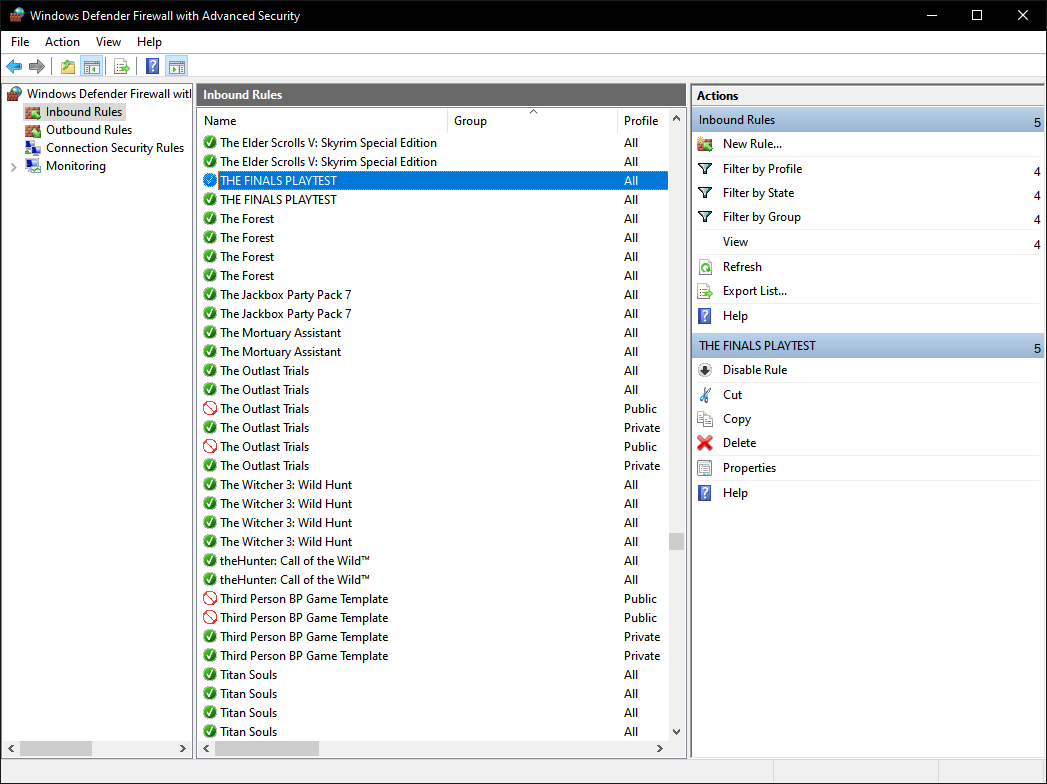Click the Back arrow in toolbar

click(x=14, y=67)
